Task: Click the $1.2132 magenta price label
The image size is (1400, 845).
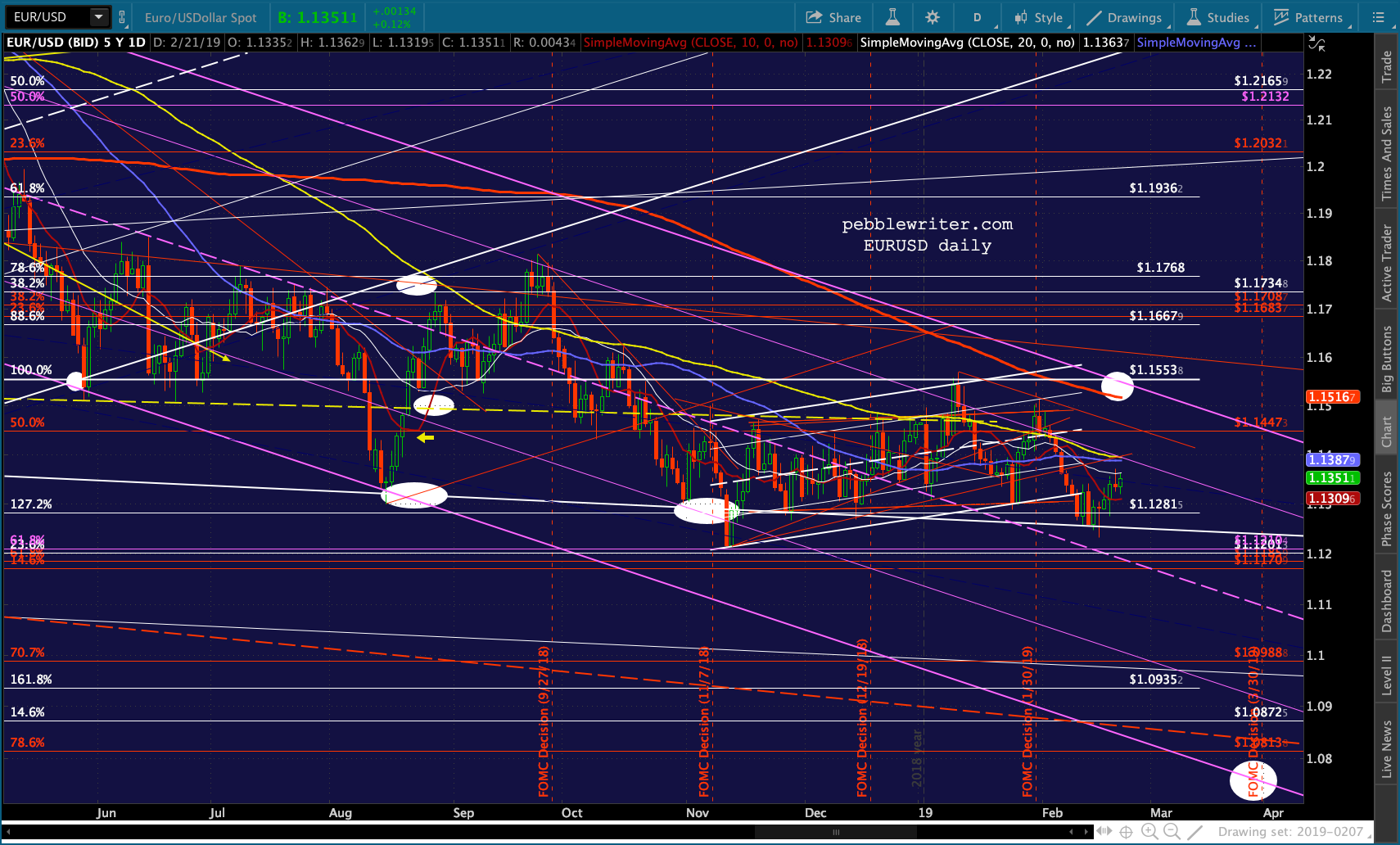Action: tap(1265, 97)
